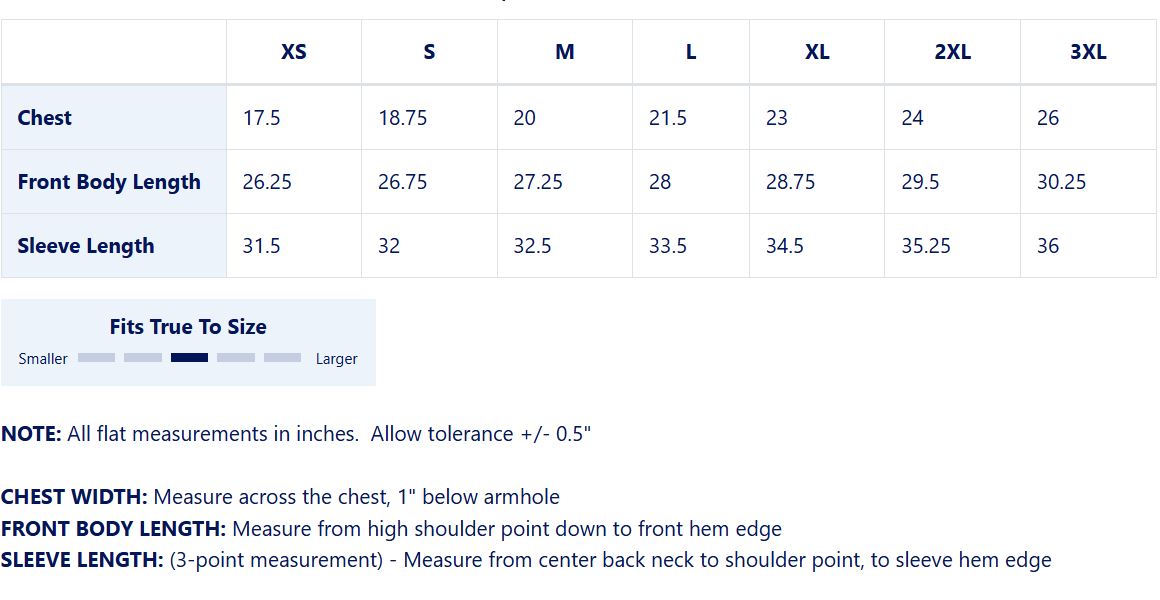Click the XS size column header
Image resolution: width=1160 pixels, height=600 pixels.
[x=293, y=52]
